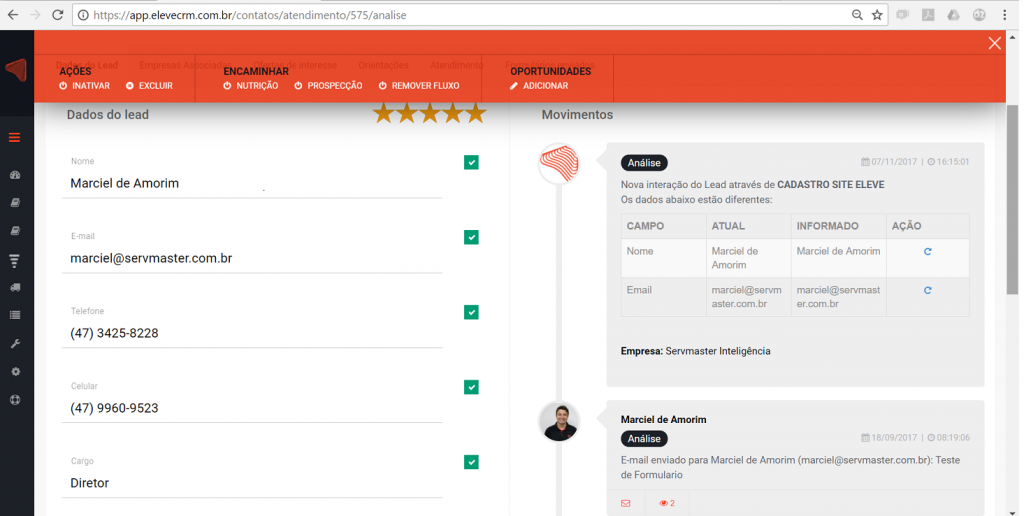
Task: Open the list icon in sidebar
Action: [15, 315]
